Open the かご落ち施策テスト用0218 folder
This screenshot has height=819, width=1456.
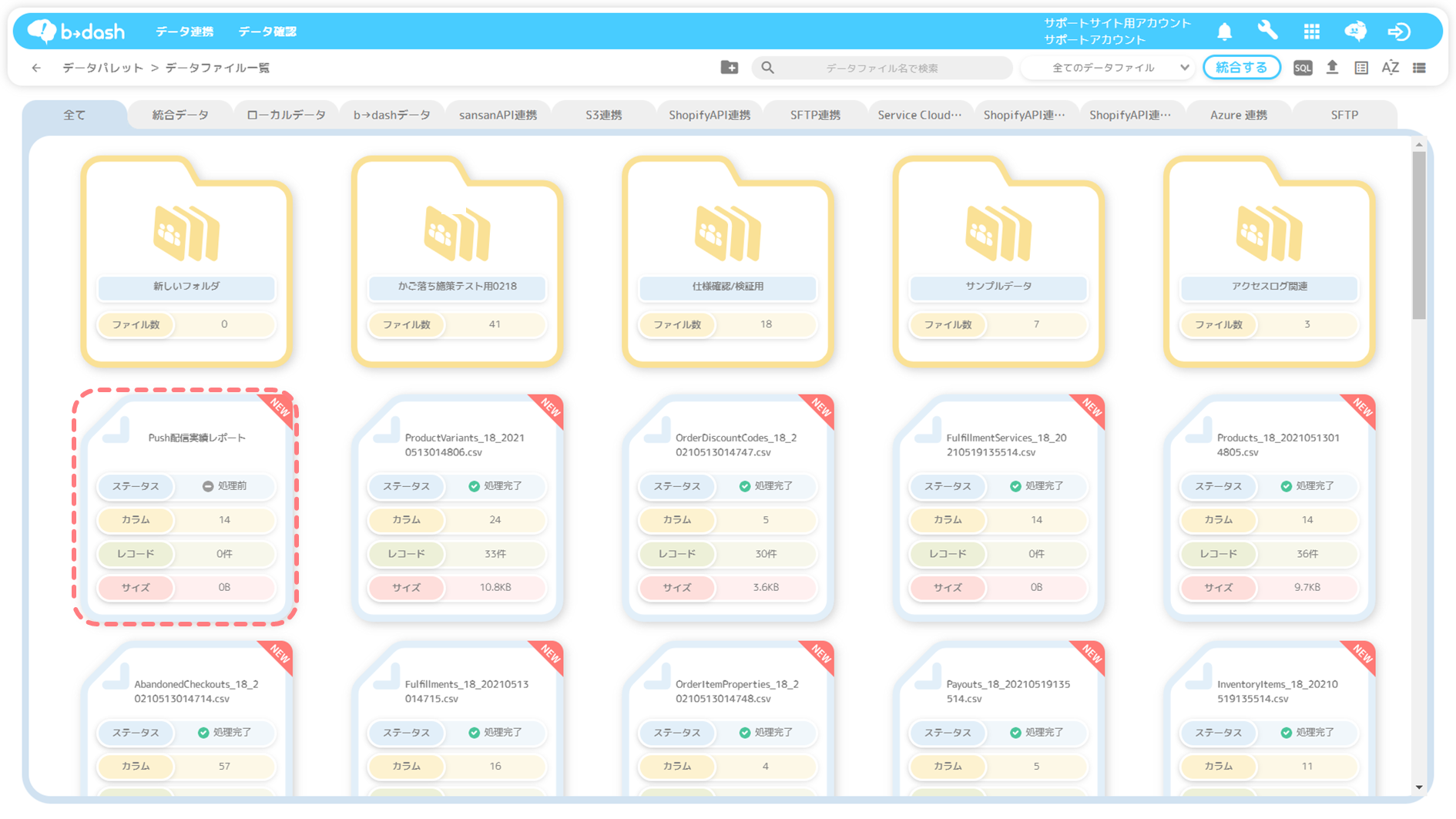457,260
